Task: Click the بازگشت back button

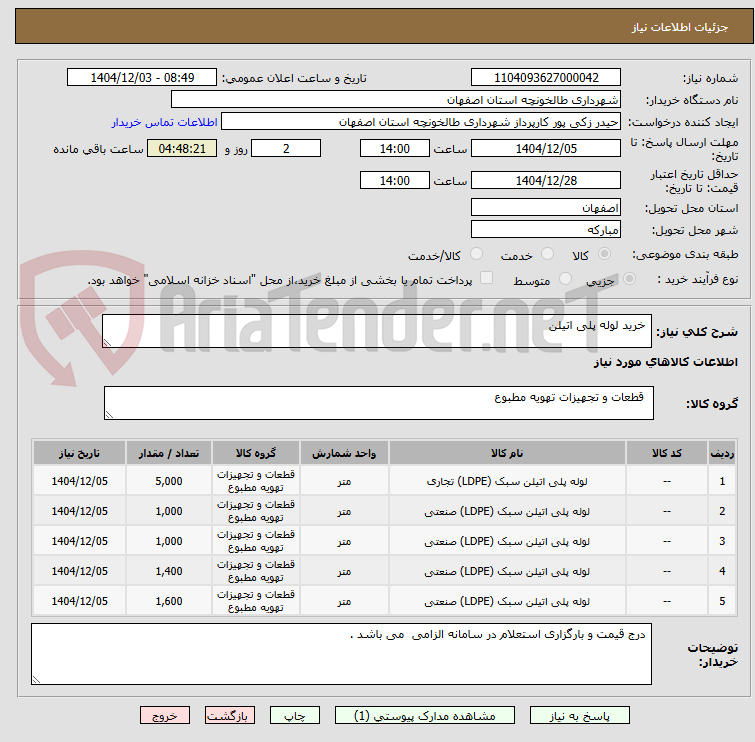Action: pyautogui.click(x=230, y=716)
